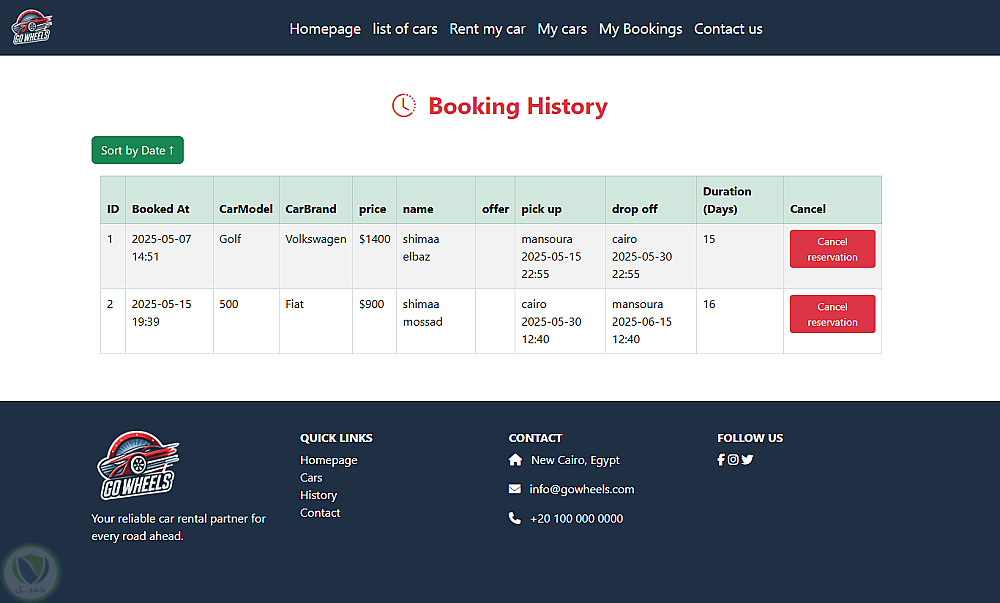Screen dimensions: 1000x603
Task: Click the Twitter bird icon
Action: (x=747, y=460)
